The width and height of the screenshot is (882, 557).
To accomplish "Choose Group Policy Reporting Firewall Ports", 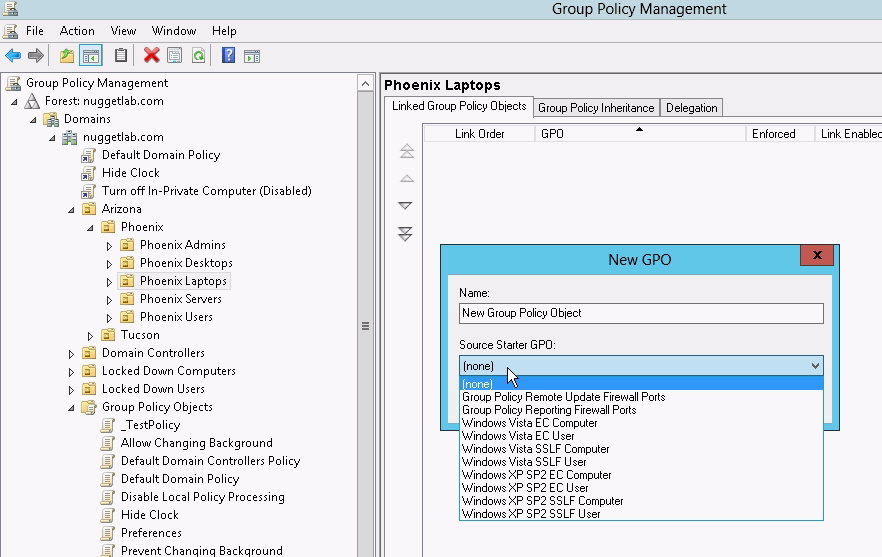I will (641, 410).
